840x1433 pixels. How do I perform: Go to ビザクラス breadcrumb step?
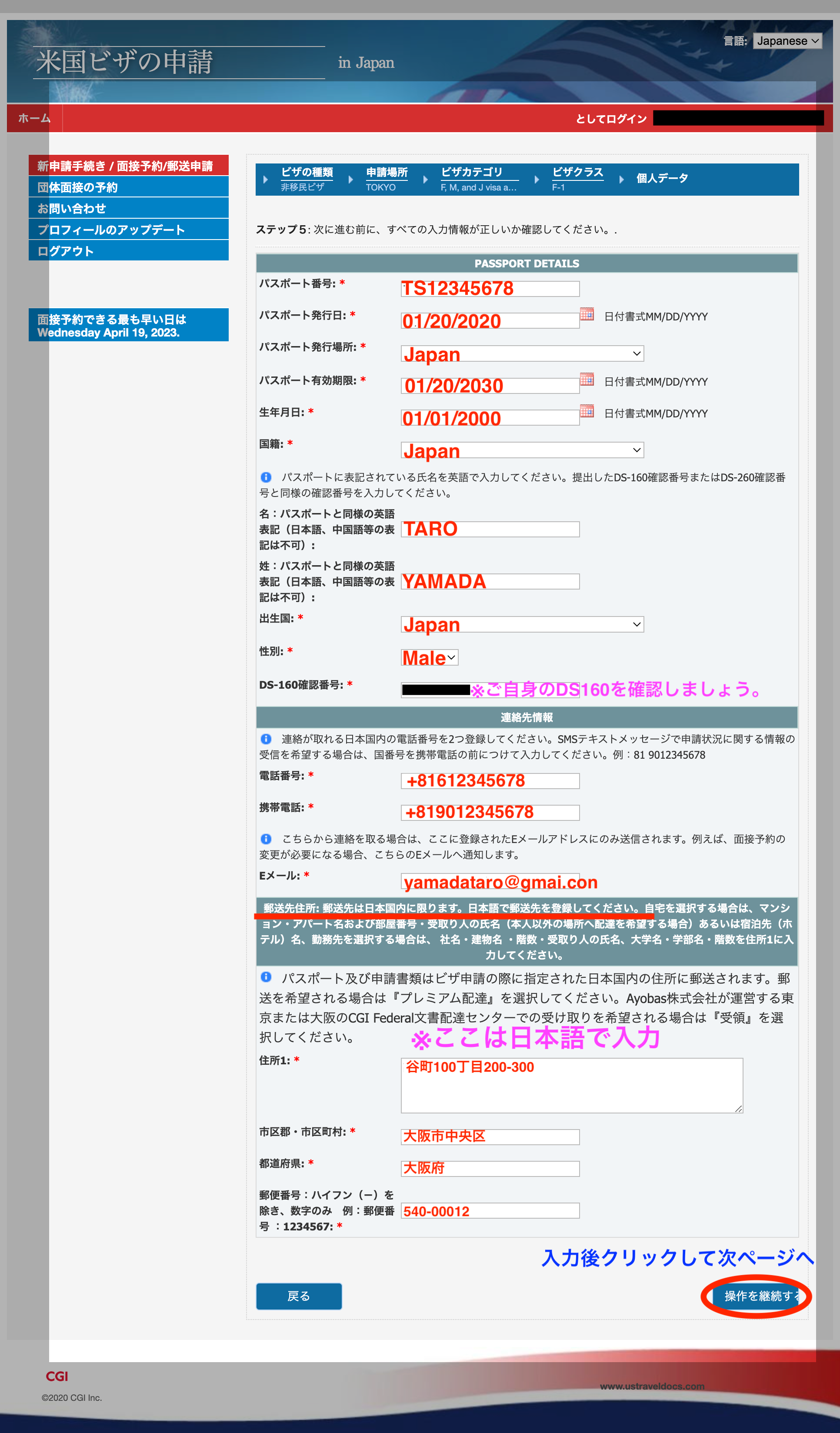point(577,172)
